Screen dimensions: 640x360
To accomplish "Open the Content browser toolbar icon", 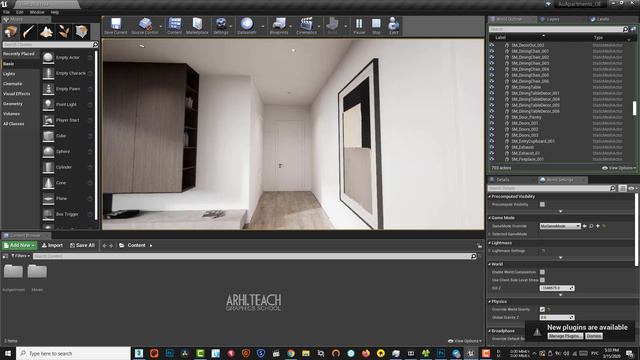I will [175, 26].
